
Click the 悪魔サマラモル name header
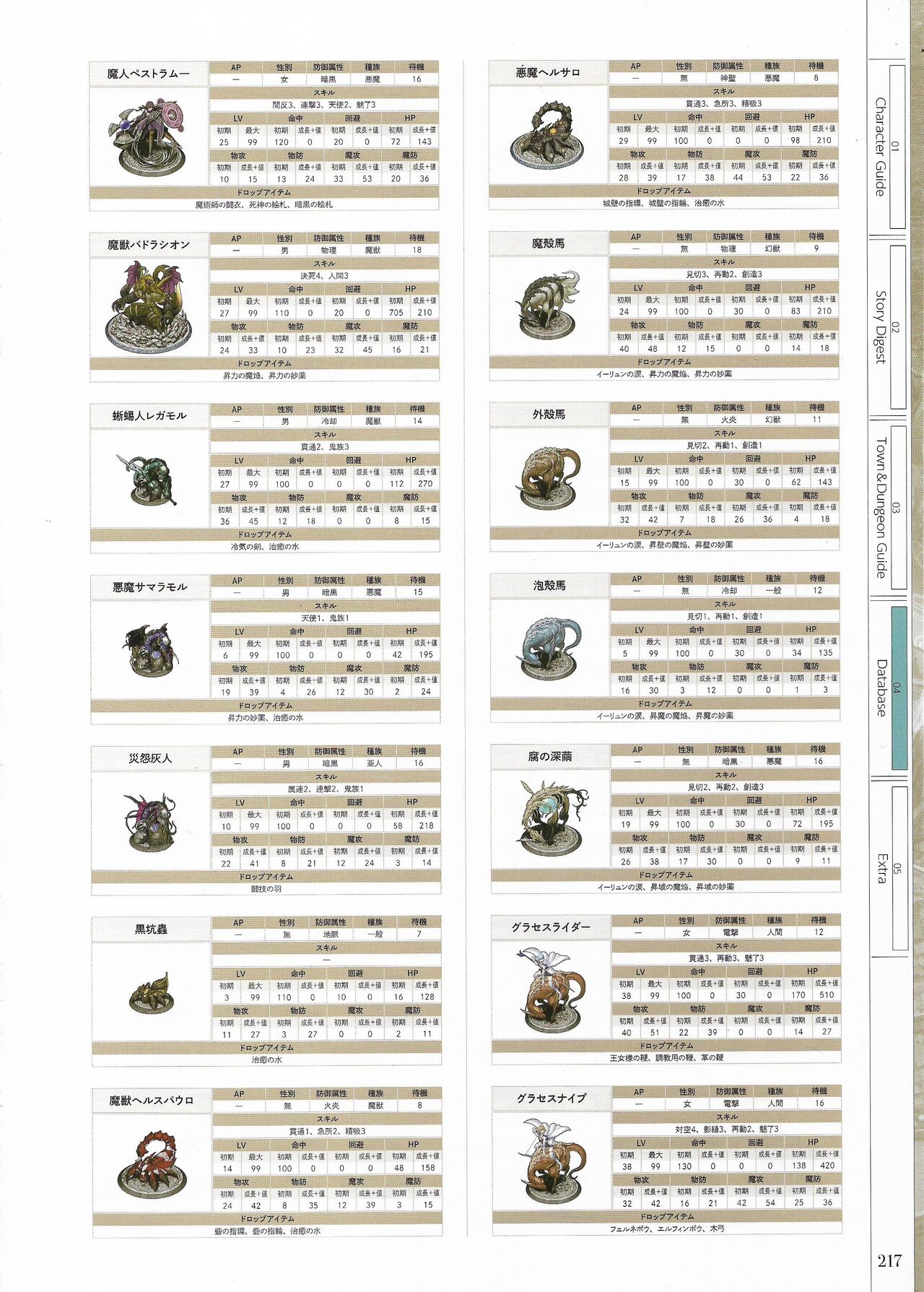coord(150,587)
